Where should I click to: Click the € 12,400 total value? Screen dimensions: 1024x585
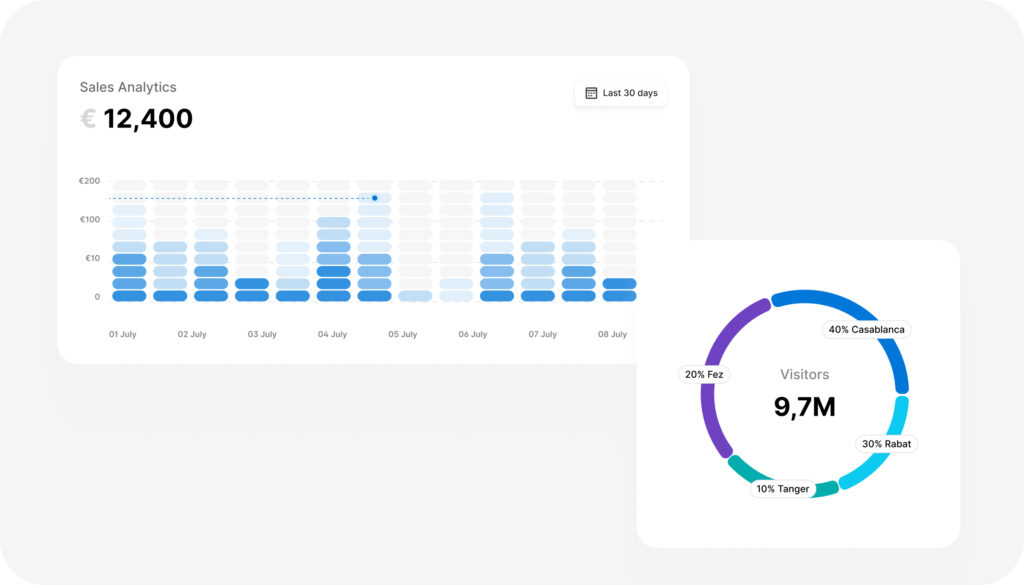tap(136, 119)
